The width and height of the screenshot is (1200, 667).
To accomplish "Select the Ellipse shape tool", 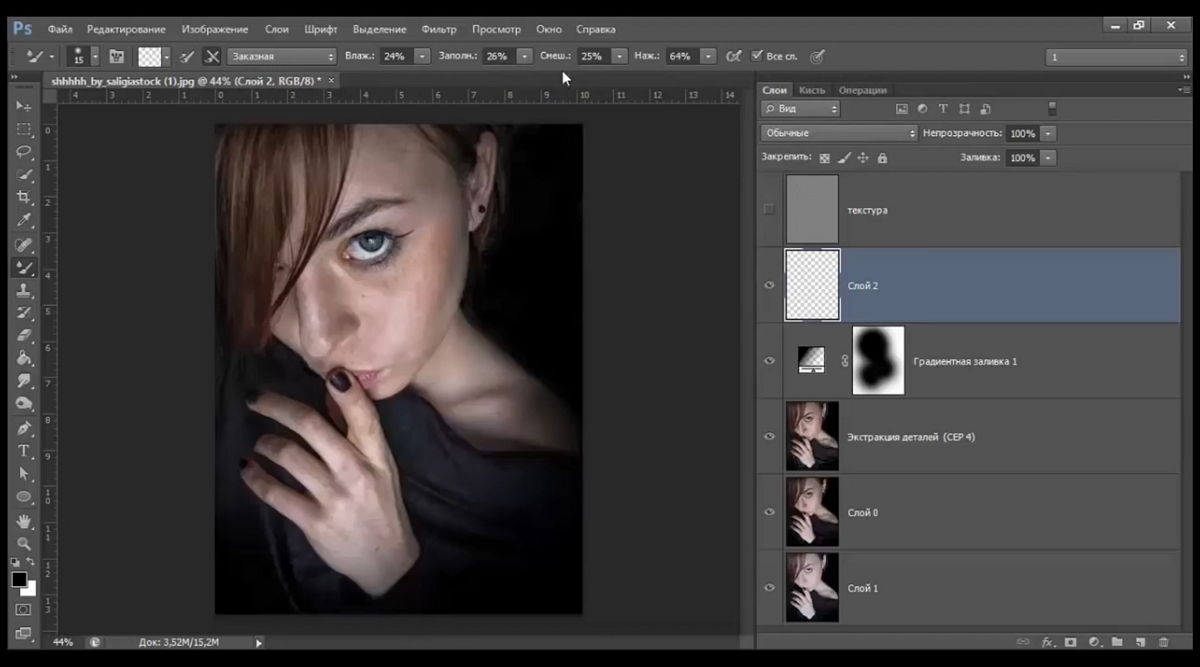I will 24,497.
